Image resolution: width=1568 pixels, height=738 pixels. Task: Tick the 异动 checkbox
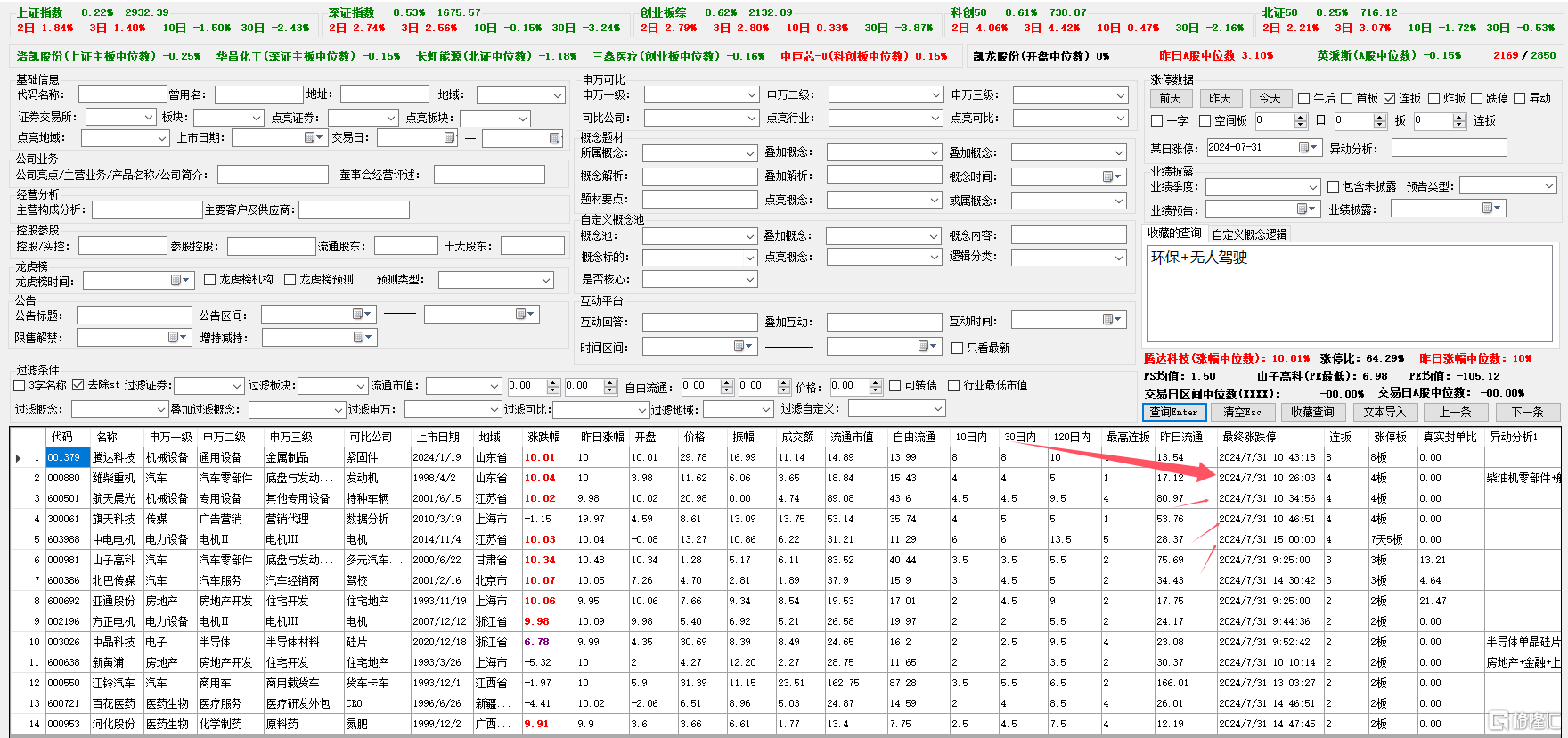tap(1520, 98)
